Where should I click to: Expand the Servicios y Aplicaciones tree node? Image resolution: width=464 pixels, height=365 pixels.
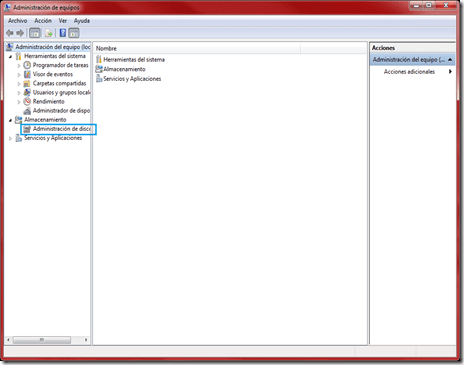click(x=10, y=138)
